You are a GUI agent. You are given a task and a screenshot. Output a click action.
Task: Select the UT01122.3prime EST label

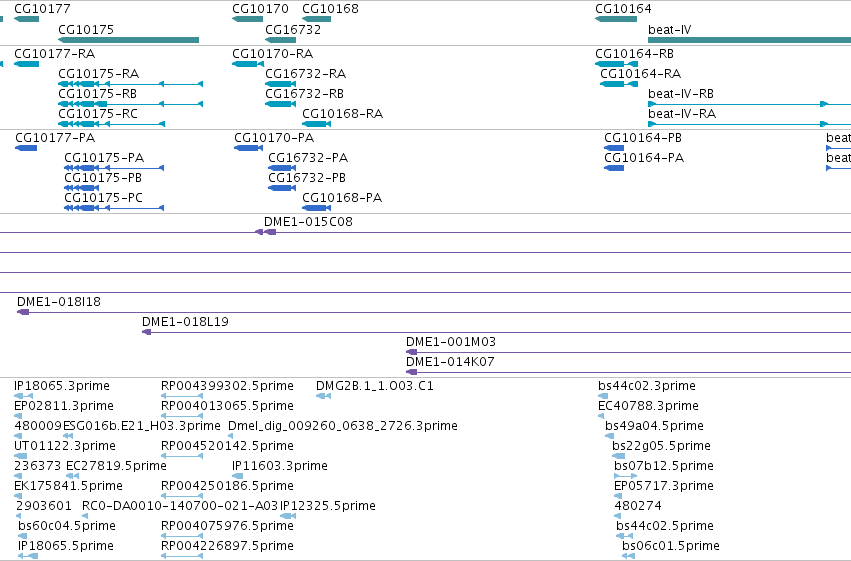tap(65, 447)
